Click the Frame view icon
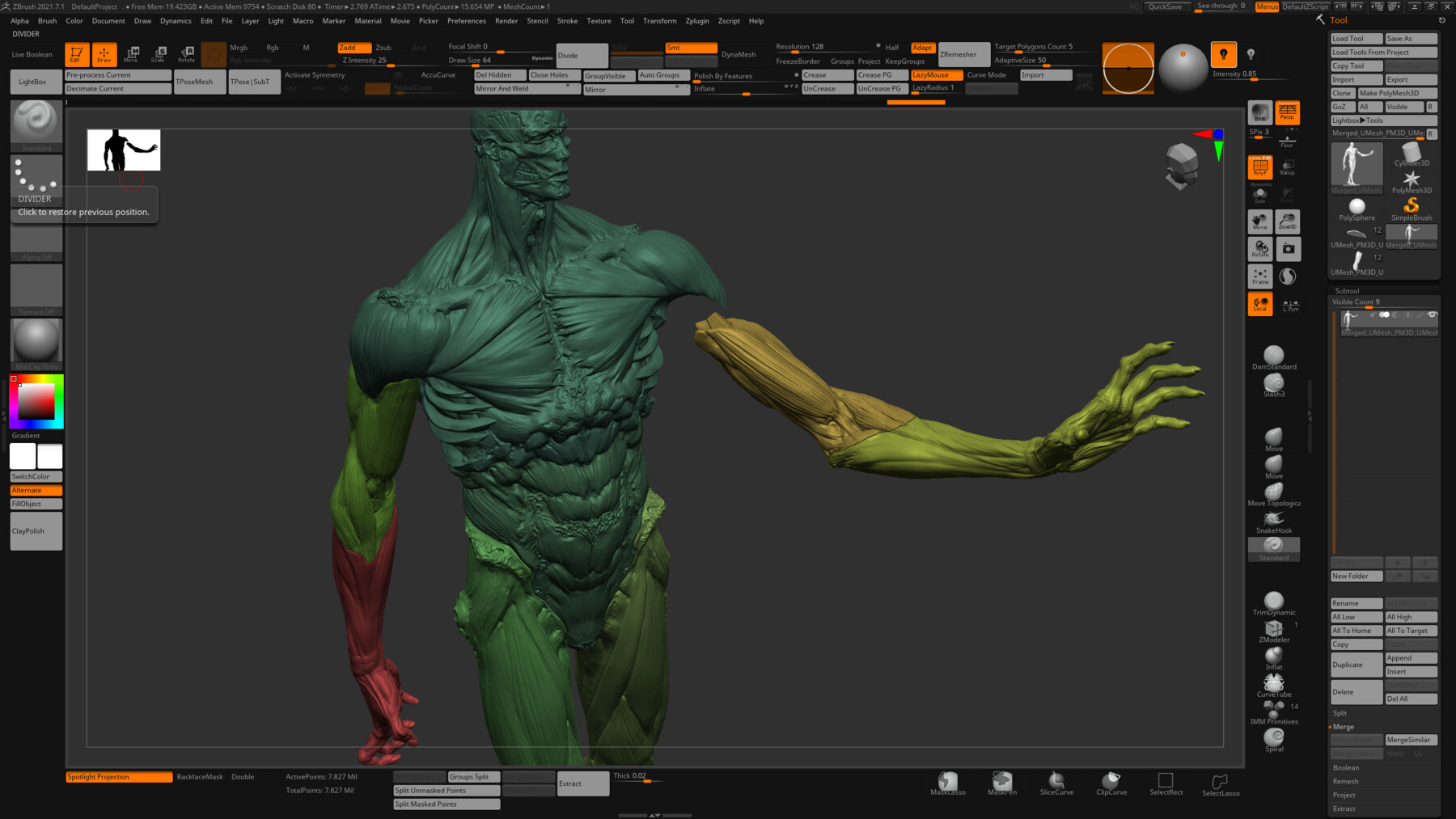Screen dimensions: 1456x819 1259,276
